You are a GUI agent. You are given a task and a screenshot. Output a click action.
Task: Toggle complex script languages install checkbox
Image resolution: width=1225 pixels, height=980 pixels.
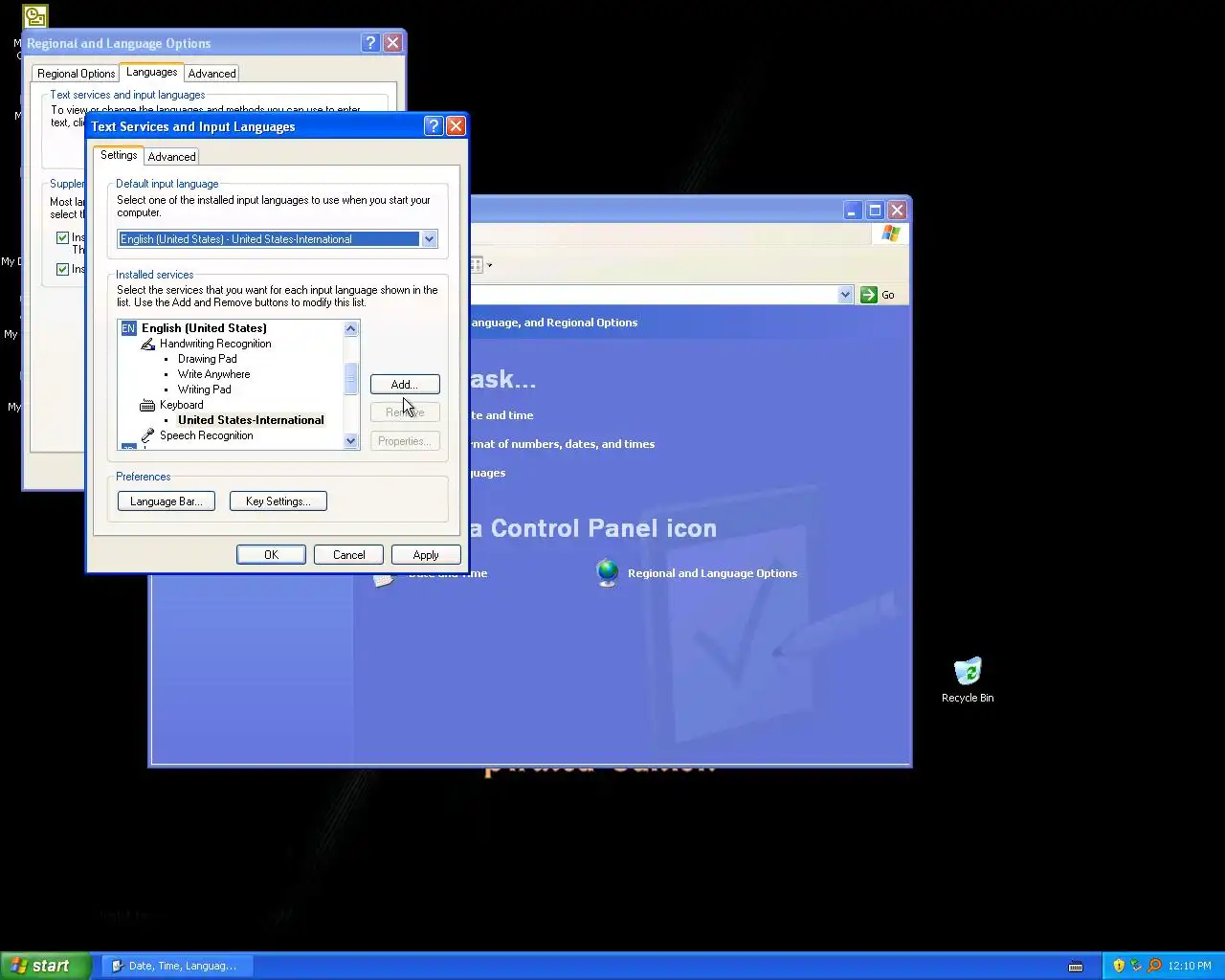pos(62,237)
